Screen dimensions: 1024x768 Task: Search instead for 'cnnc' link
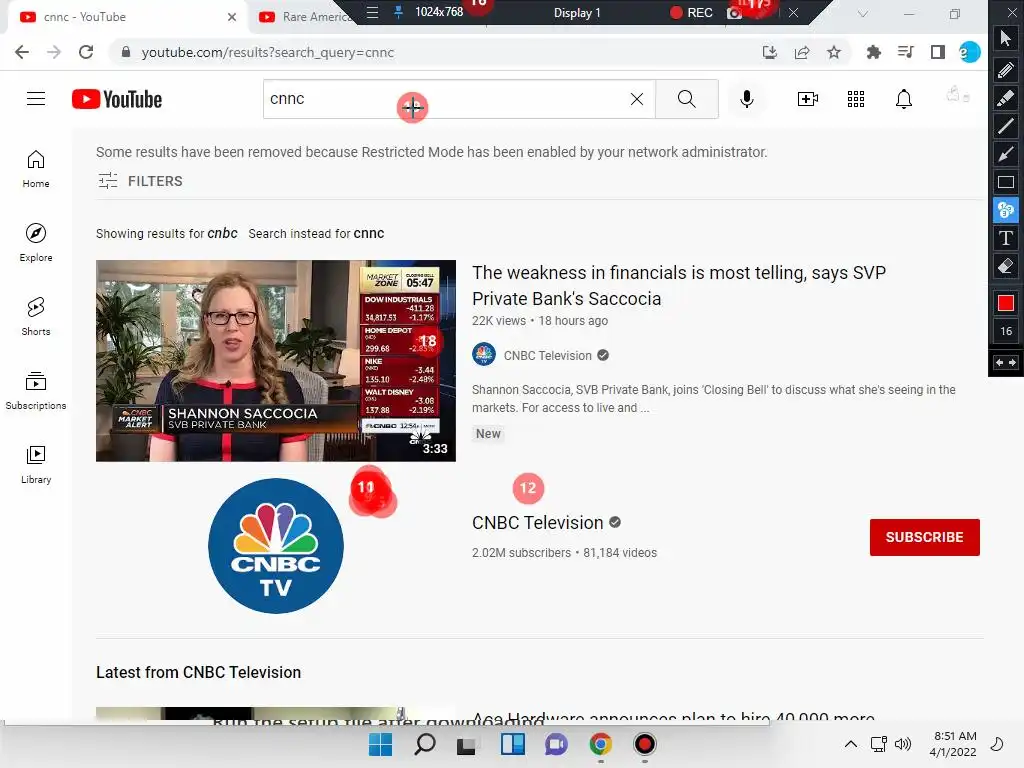(316, 233)
